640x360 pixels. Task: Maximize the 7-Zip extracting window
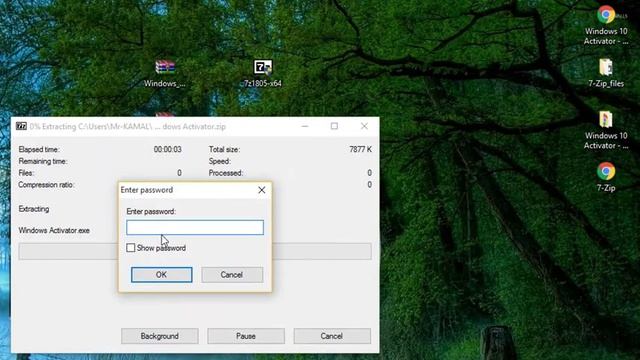(334, 126)
